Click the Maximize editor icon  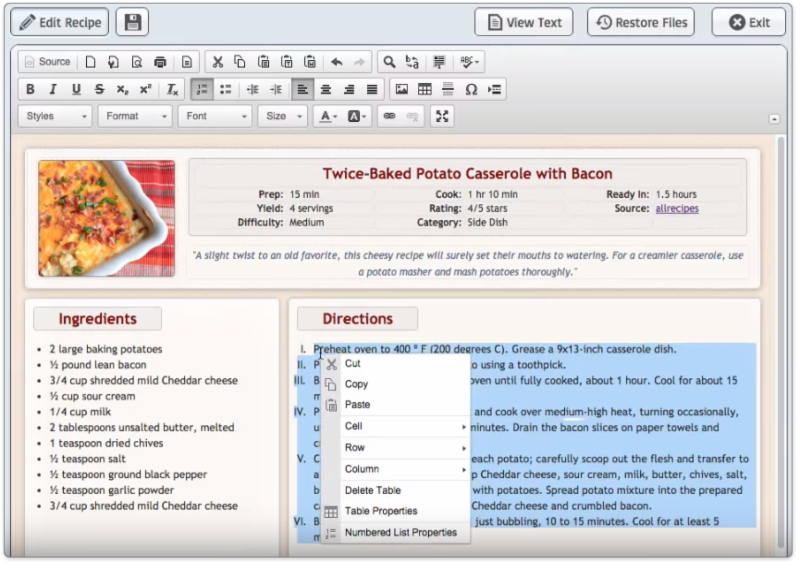pos(442,116)
